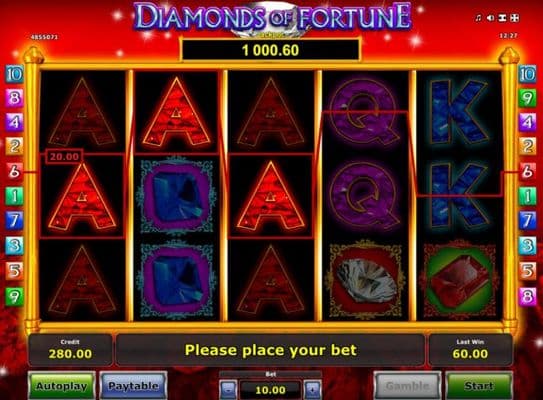Image resolution: width=543 pixels, height=400 pixels.
Task: Mute the speaker volume icon
Action: pos(490,18)
